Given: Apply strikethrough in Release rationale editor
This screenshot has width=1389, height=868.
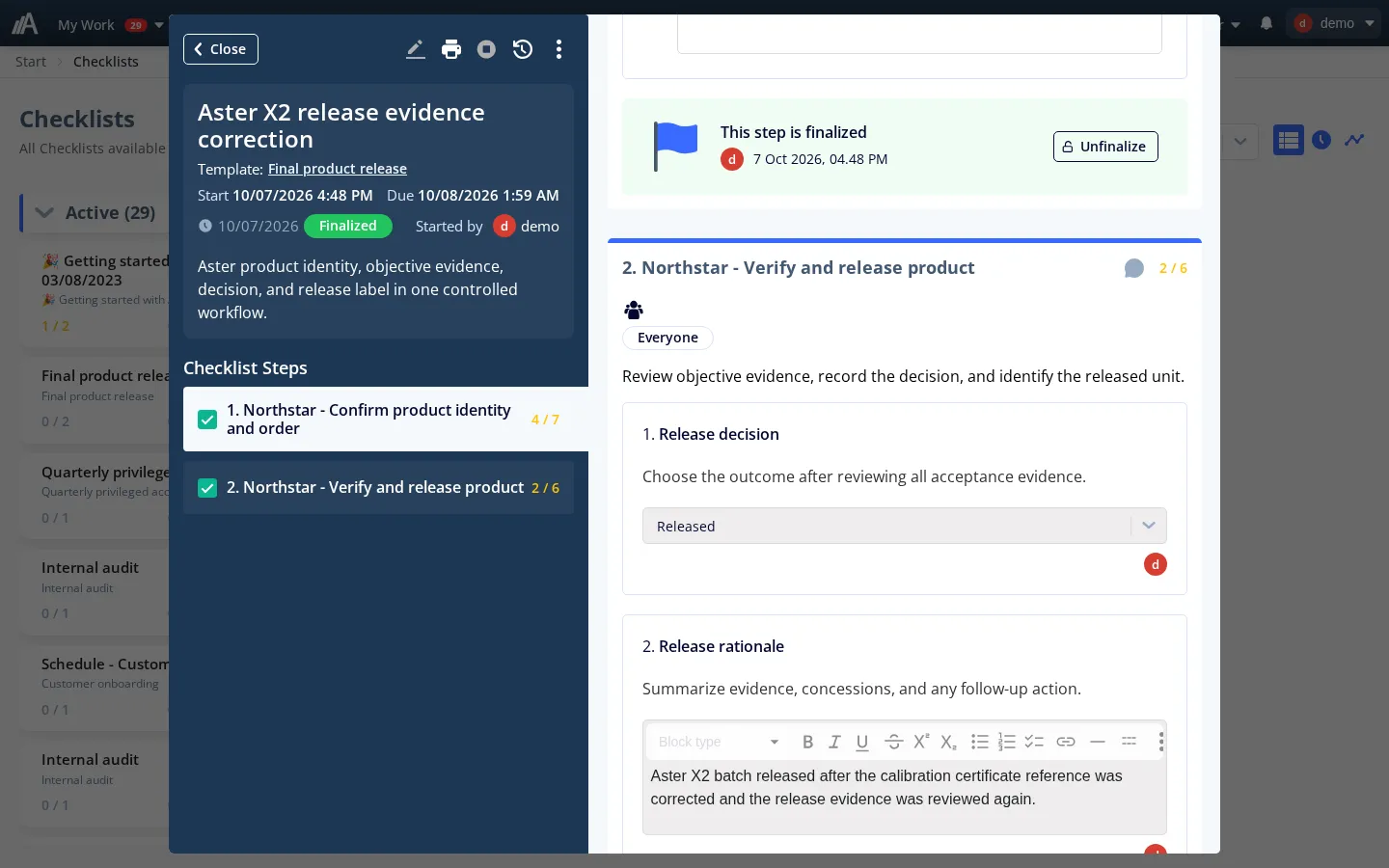Looking at the screenshot, I should (x=893, y=742).
